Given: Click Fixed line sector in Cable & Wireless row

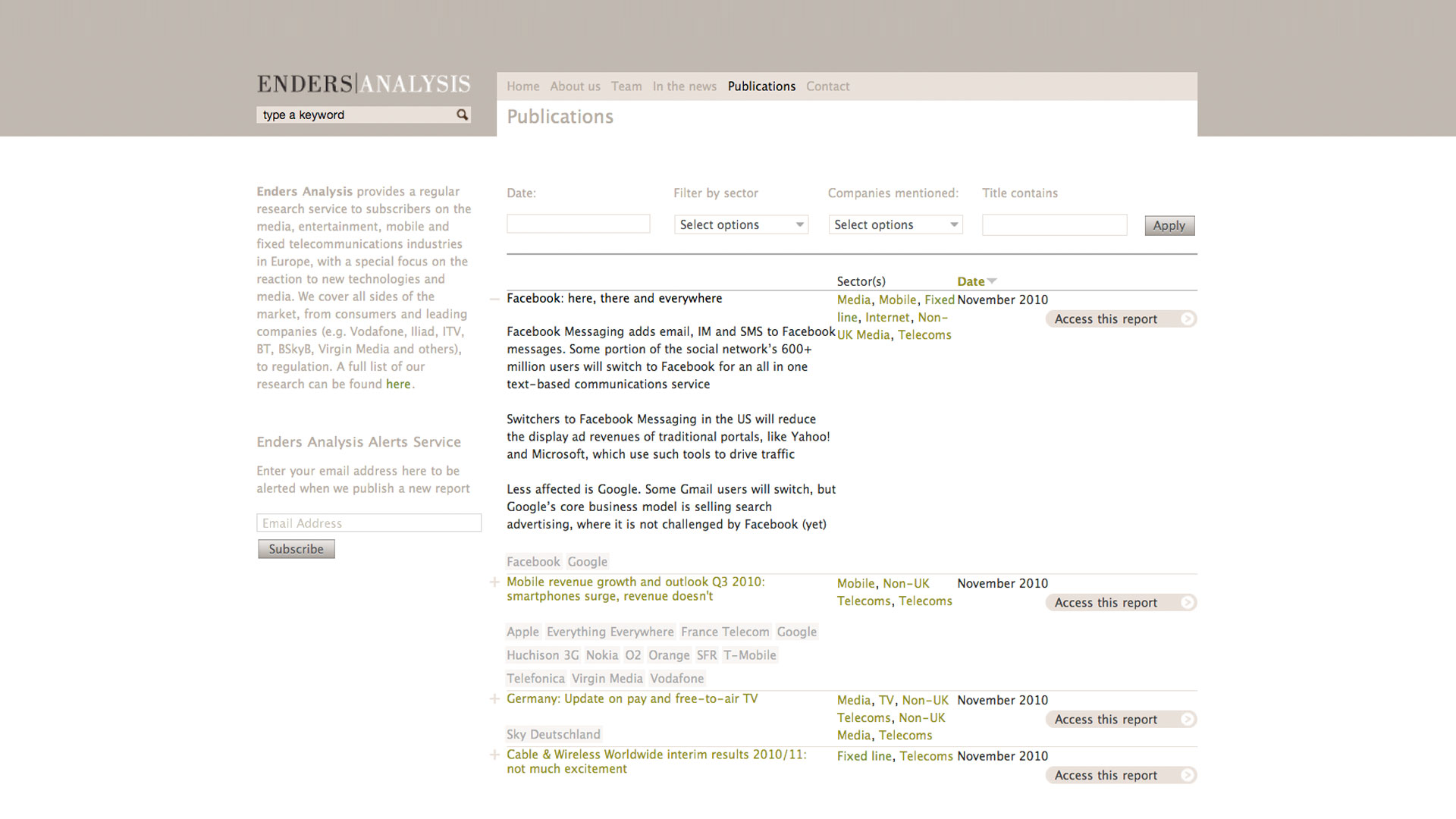Looking at the screenshot, I should (864, 757).
